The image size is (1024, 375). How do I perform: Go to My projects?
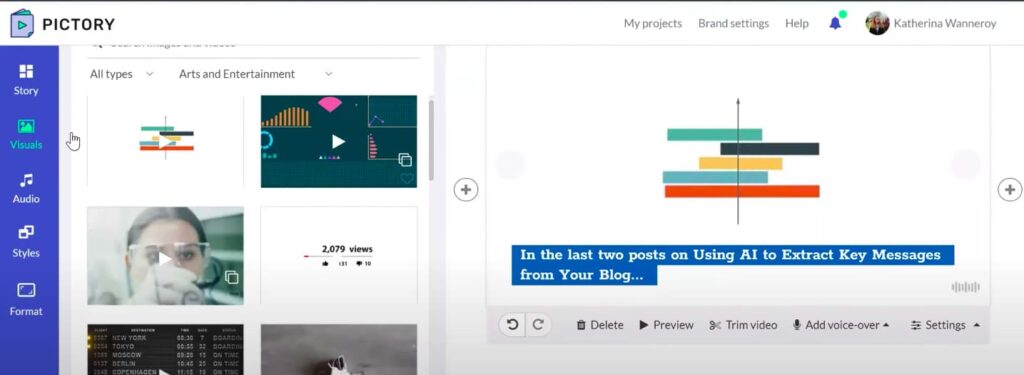(652, 24)
